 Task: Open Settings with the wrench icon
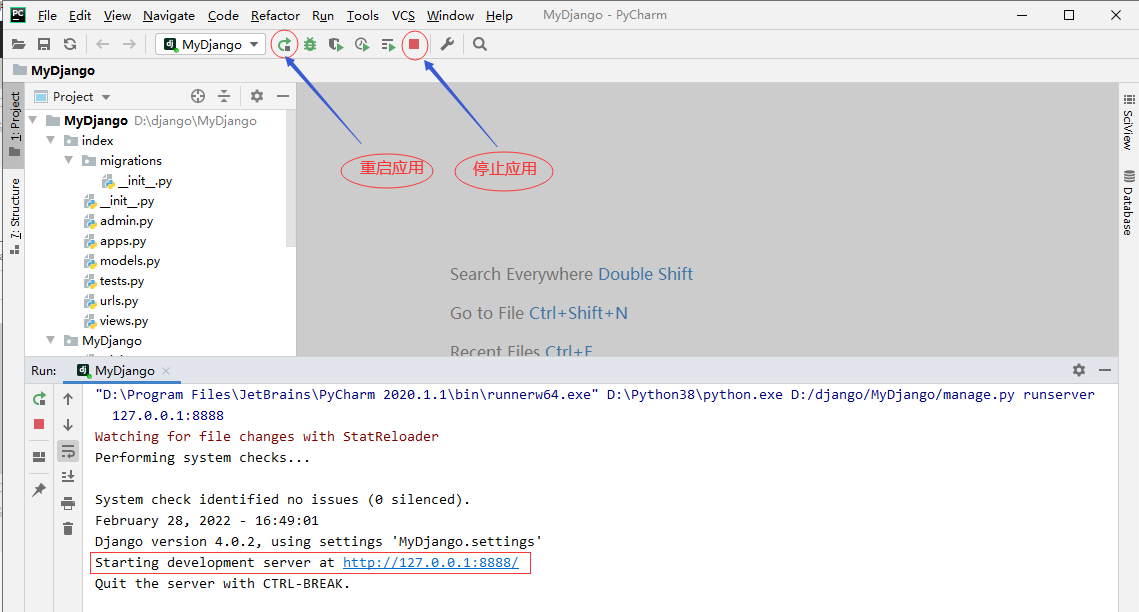click(447, 44)
